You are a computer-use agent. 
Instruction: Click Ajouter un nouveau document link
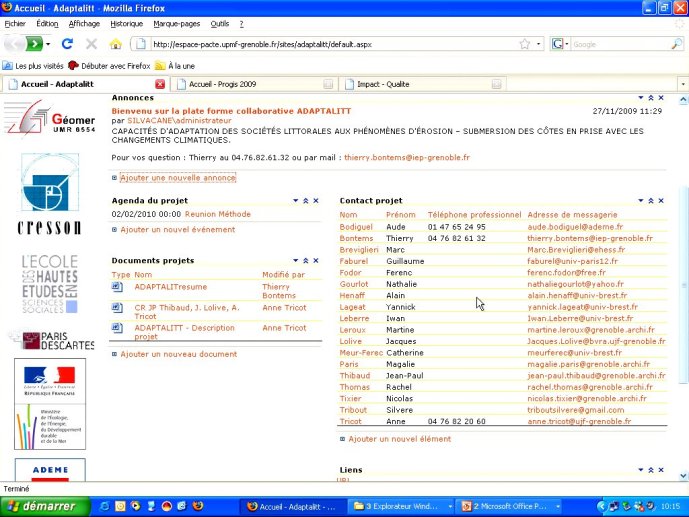(178, 354)
